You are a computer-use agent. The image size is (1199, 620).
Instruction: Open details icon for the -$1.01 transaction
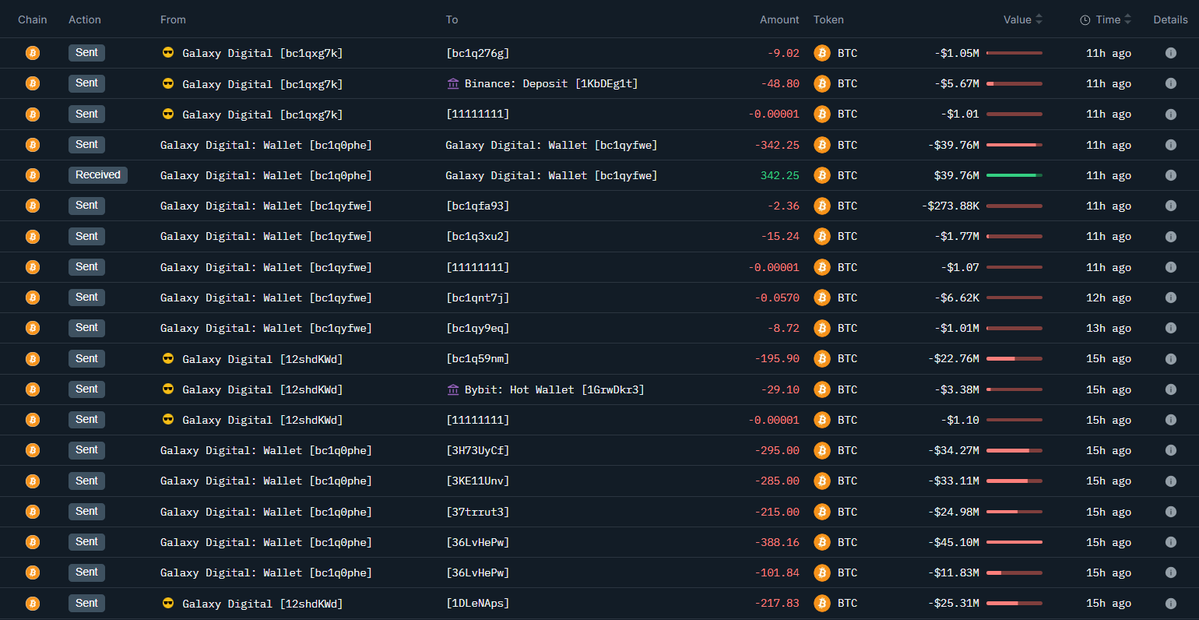click(x=1170, y=114)
